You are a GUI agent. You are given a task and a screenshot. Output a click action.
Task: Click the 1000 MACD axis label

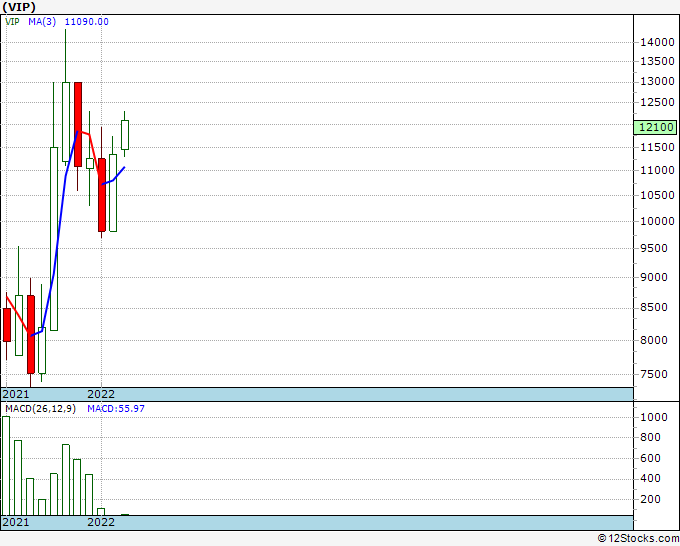[x=654, y=417]
